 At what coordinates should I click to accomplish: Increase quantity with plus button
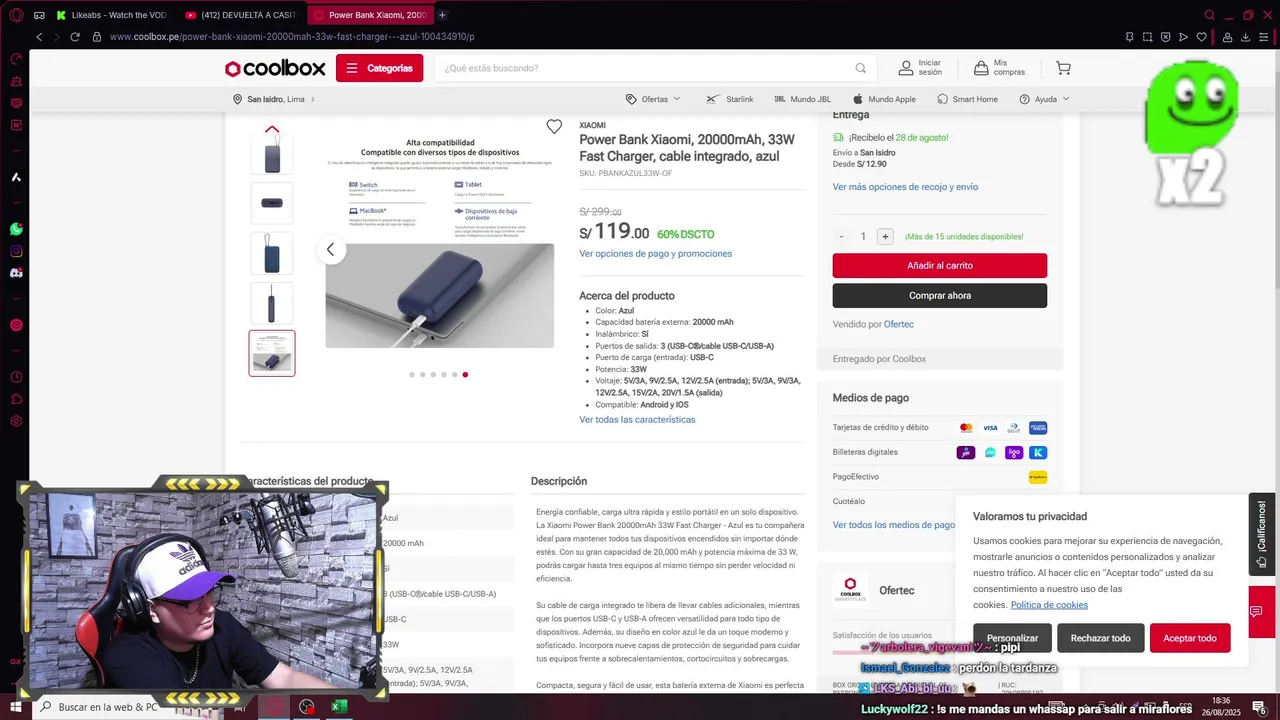885,237
